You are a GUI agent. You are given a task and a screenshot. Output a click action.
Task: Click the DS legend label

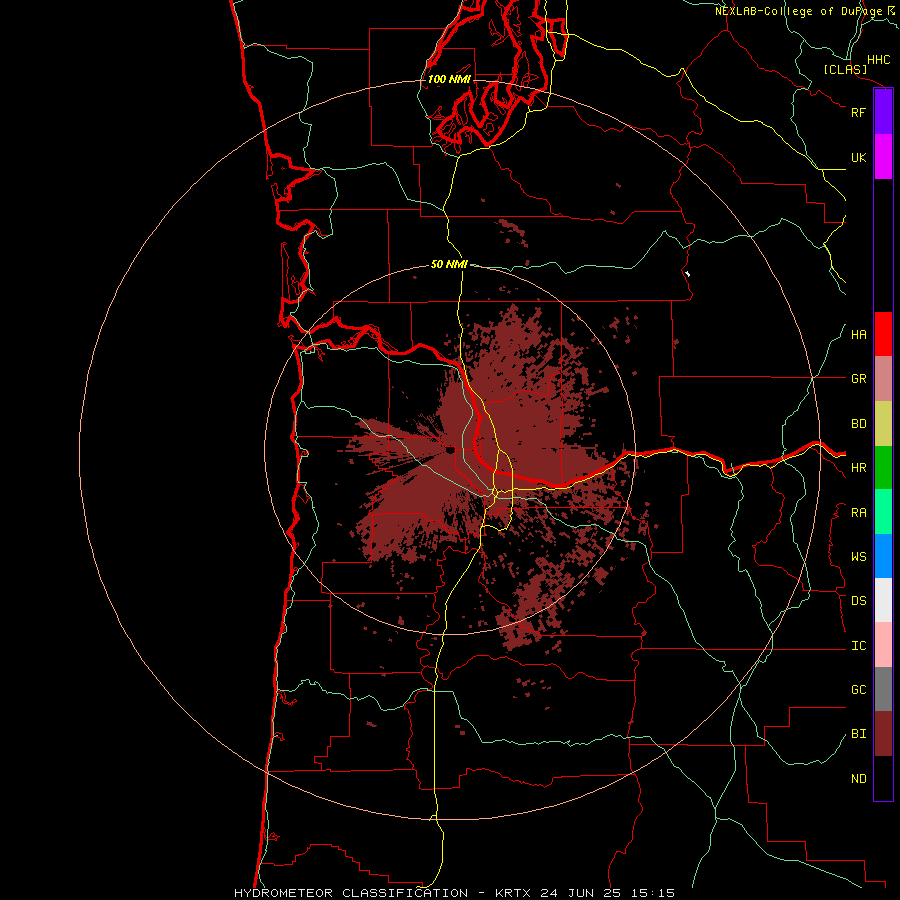click(x=858, y=600)
